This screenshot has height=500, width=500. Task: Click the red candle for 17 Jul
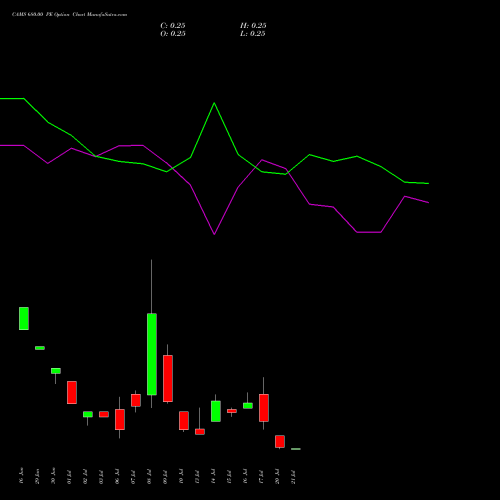pos(264,408)
